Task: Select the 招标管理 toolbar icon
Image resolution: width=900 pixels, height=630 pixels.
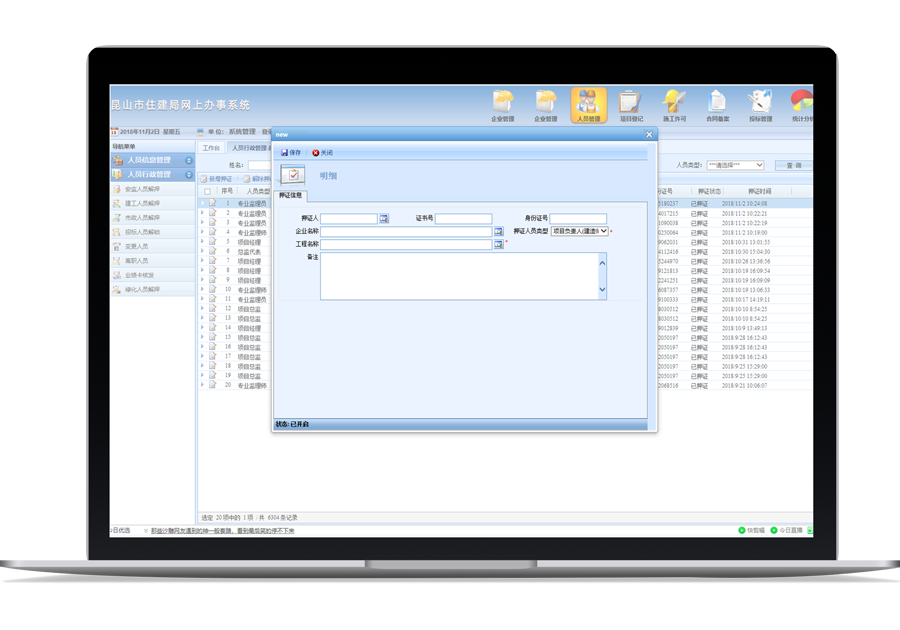Action: (760, 103)
